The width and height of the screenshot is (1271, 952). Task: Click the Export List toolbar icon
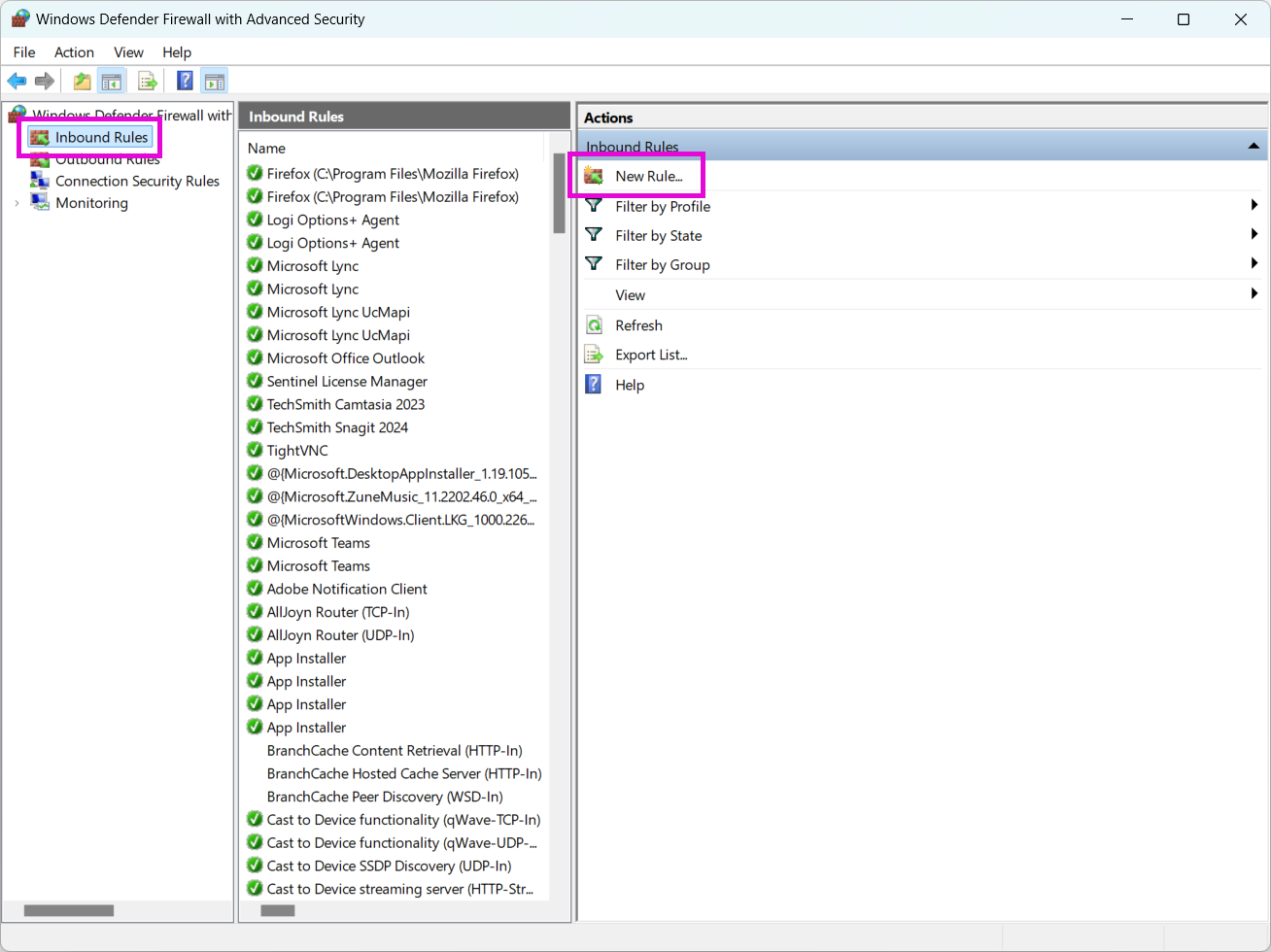[x=148, y=81]
